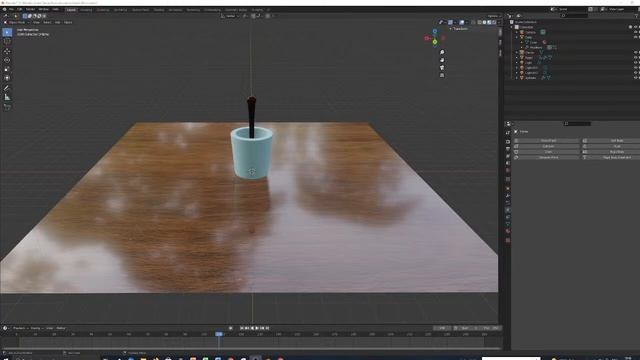Collapse the Transform sidebar panel

451,29
